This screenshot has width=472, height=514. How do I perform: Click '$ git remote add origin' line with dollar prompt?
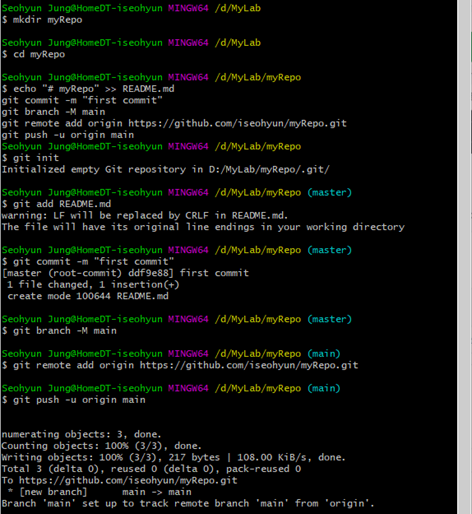(x=180, y=366)
